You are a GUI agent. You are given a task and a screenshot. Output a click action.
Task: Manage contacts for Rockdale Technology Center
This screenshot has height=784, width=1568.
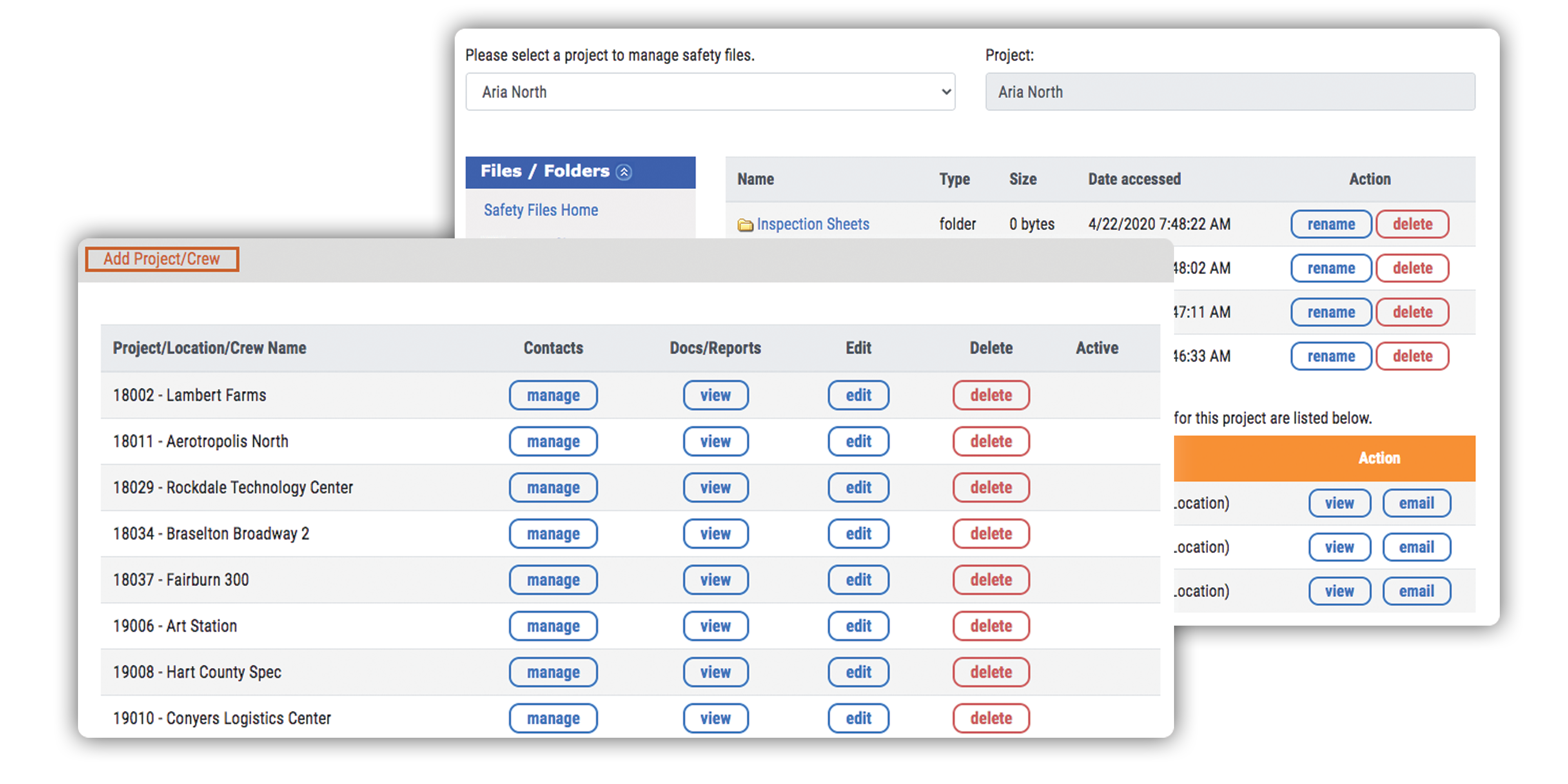click(553, 488)
